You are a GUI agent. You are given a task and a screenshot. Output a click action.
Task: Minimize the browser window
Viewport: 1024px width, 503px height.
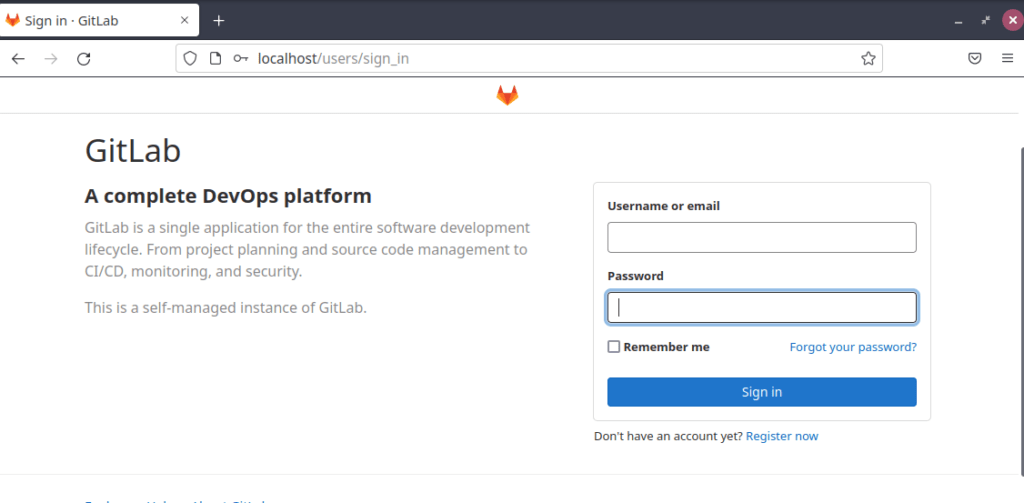[958, 21]
